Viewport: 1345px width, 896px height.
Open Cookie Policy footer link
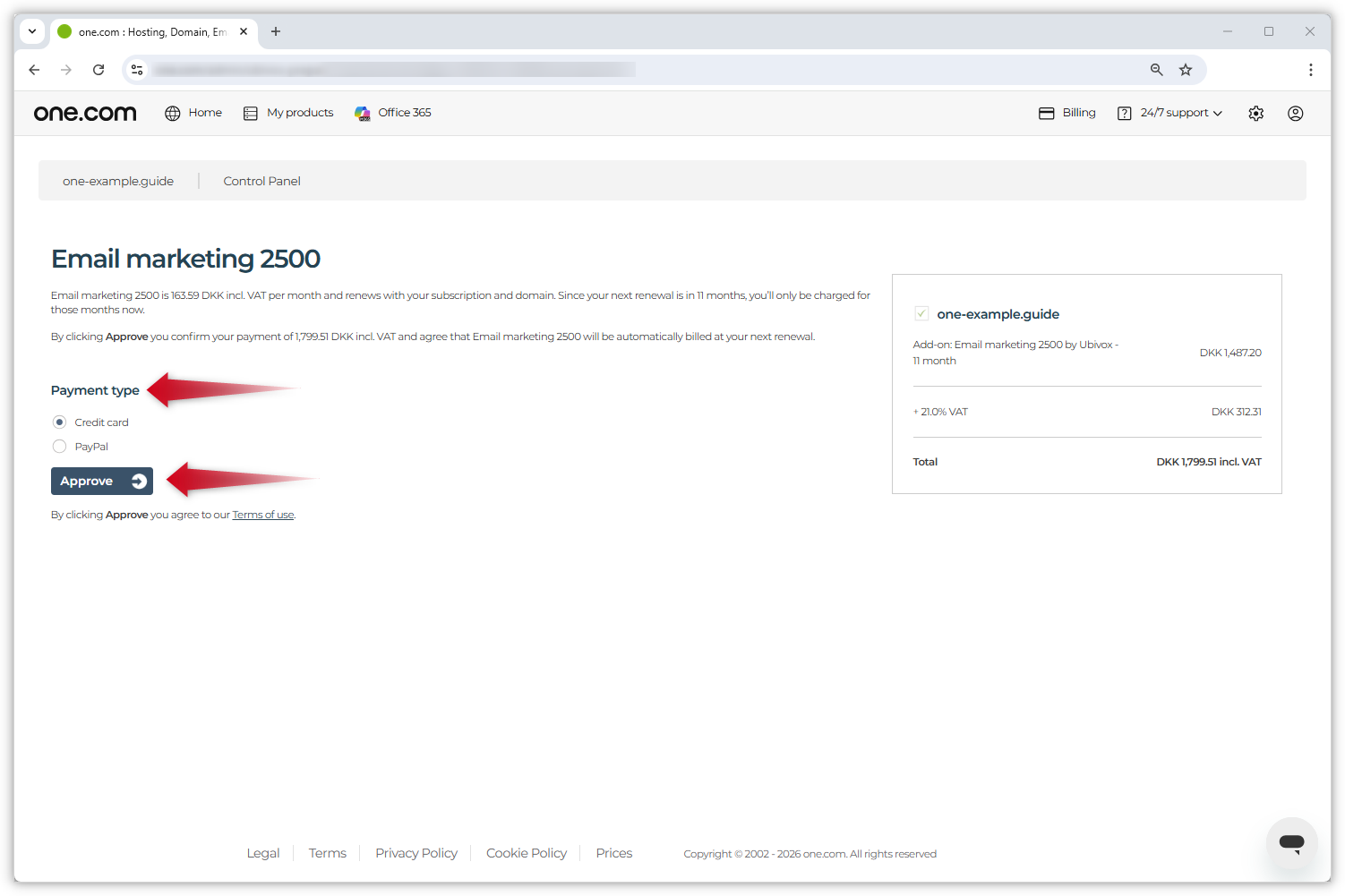[x=527, y=853]
